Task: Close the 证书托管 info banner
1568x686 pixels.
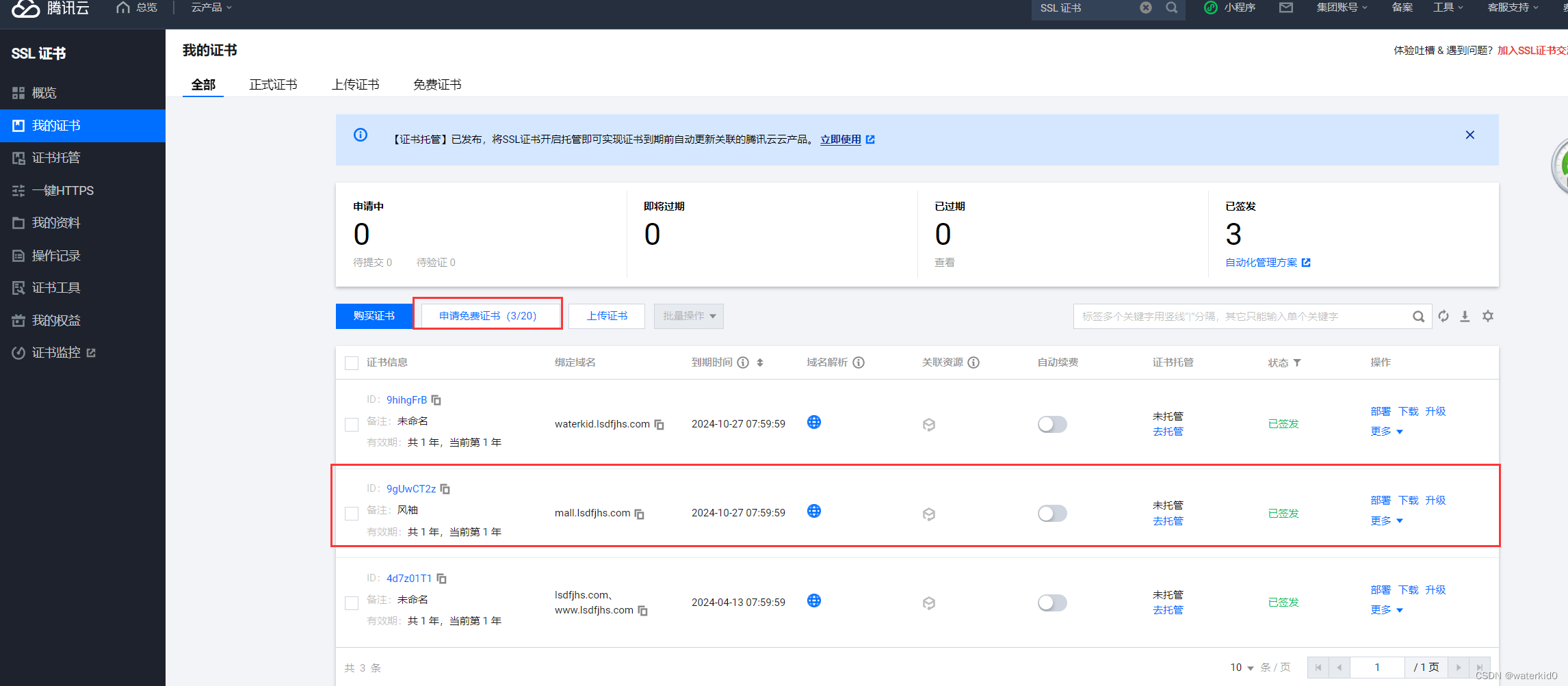Action: coord(1470,135)
